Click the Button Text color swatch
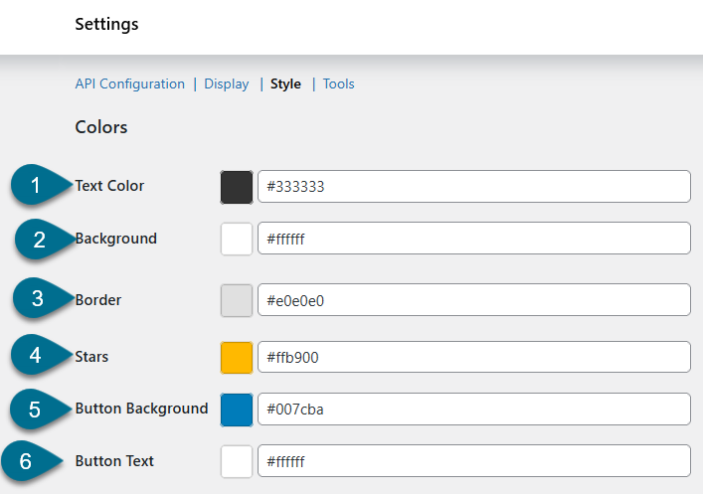This screenshot has height=494, width=703. pyautogui.click(x=236, y=461)
